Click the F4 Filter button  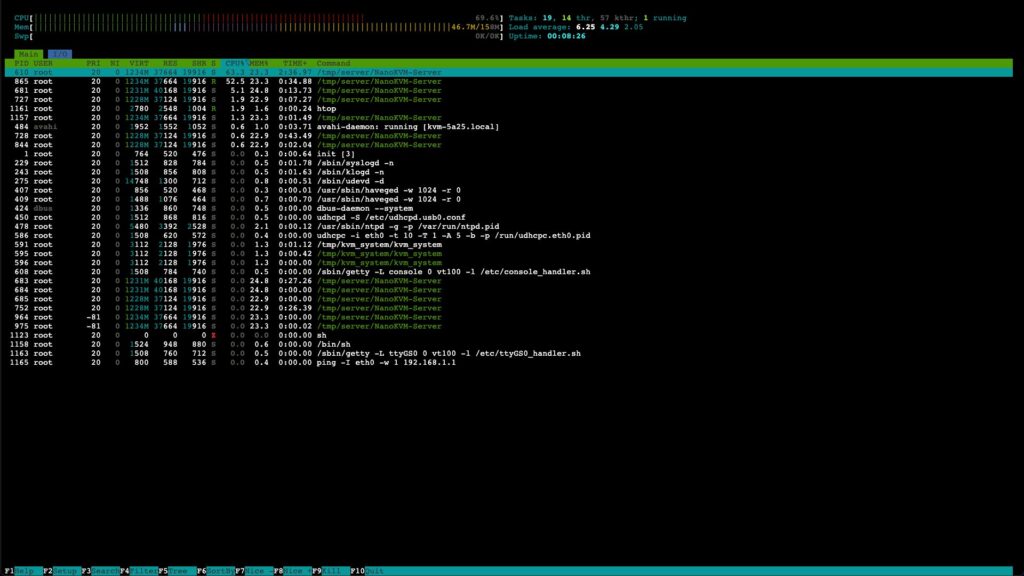(139, 571)
